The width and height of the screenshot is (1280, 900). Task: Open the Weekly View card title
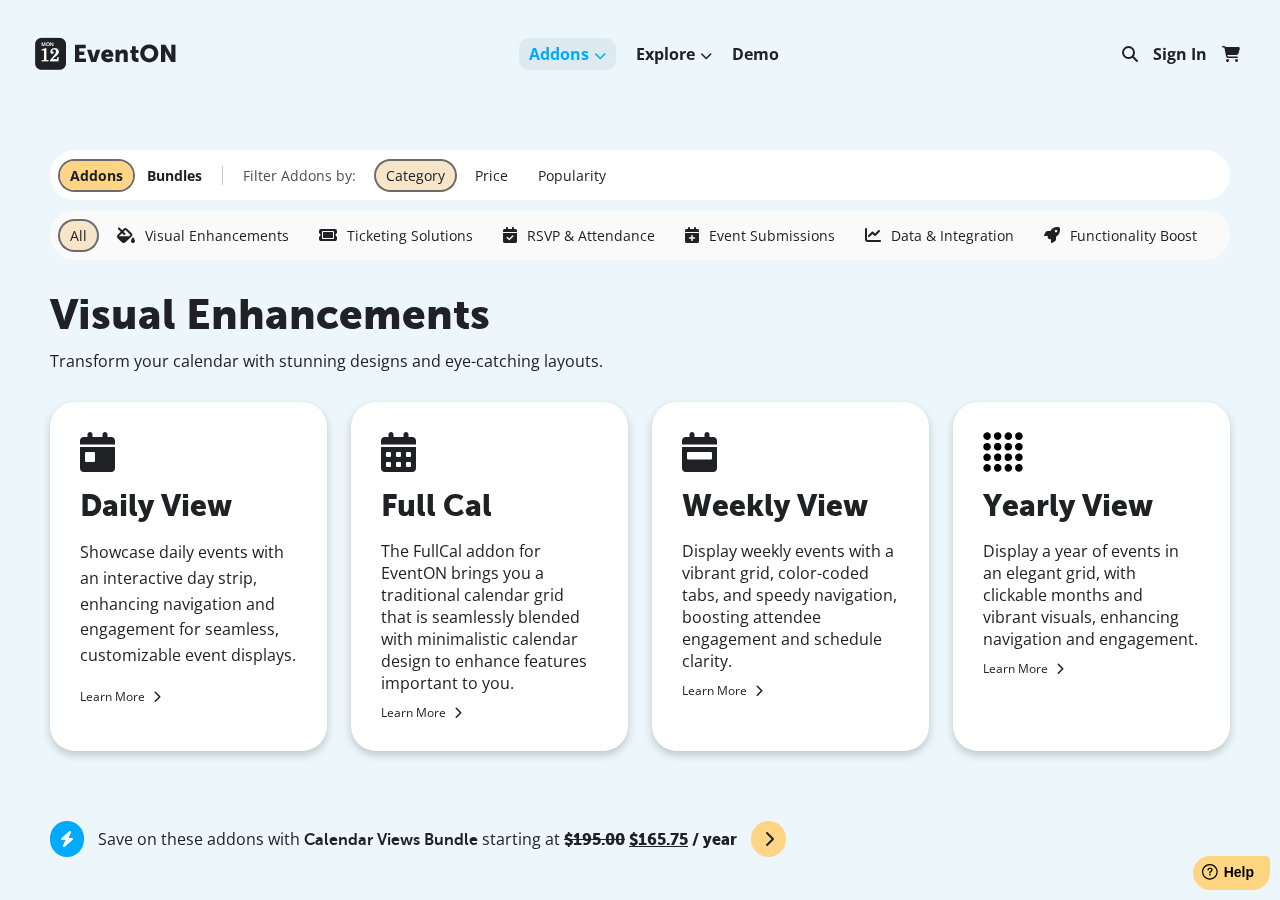[775, 505]
